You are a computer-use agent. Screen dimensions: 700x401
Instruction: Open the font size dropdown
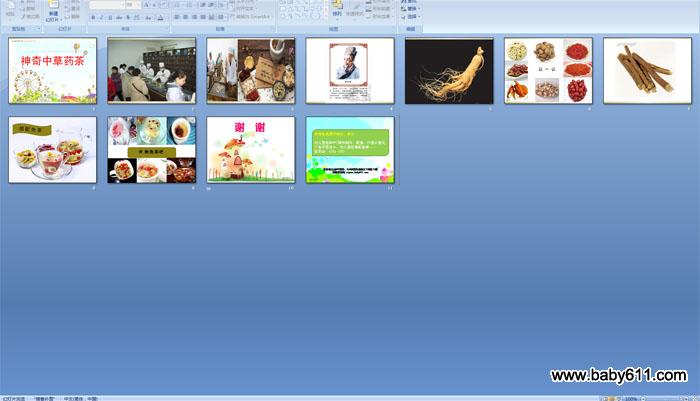[132, 5]
